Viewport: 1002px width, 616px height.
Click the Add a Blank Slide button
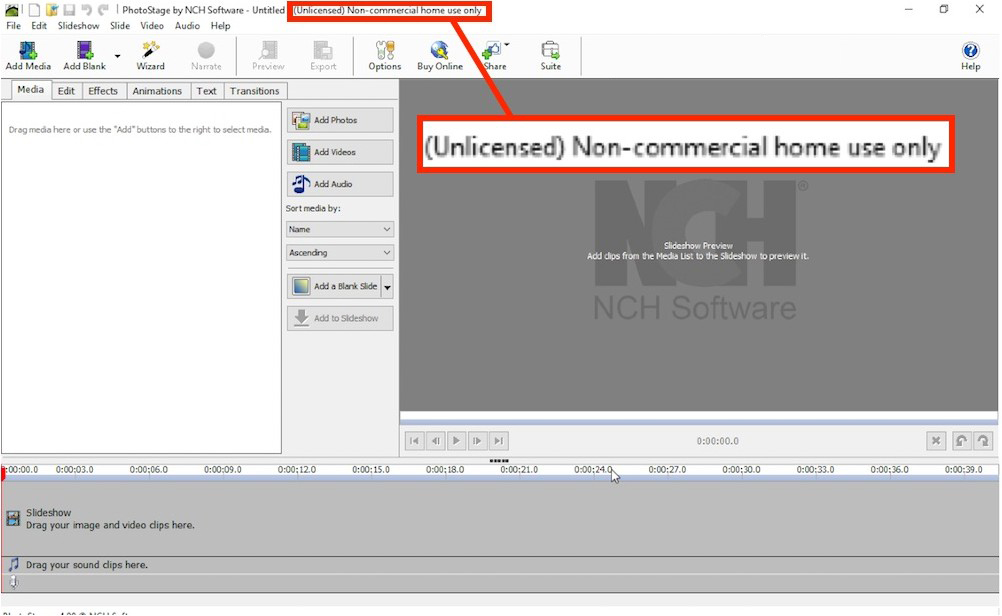coord(334,286)
